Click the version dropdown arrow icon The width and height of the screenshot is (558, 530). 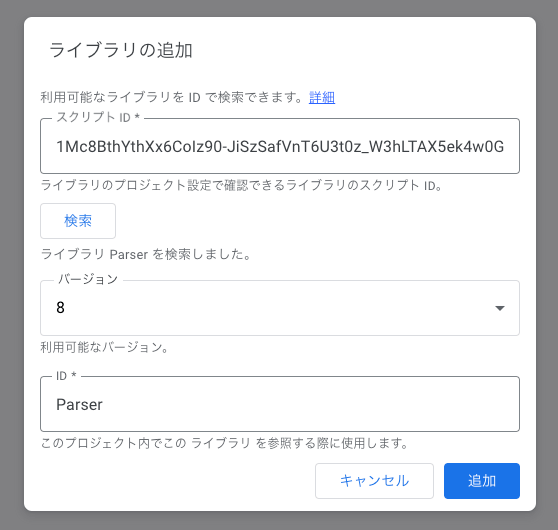click(x=500, y=308)
